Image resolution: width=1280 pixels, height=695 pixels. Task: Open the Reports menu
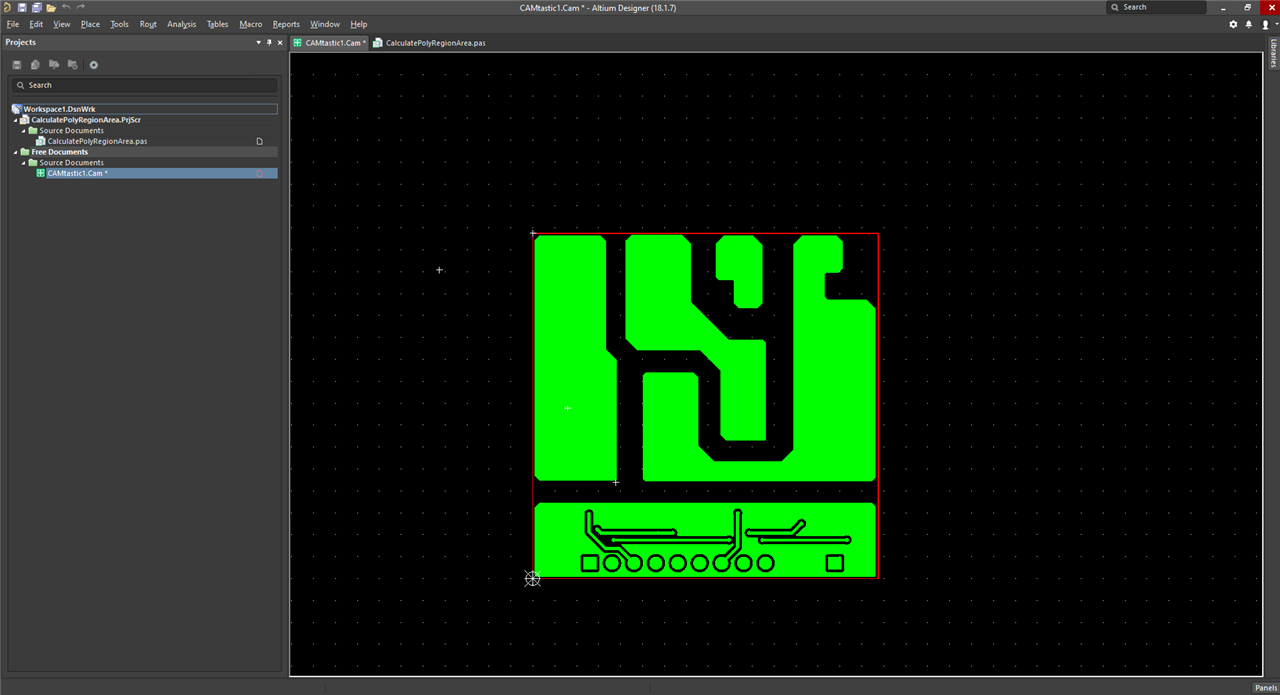coord(287,24)
